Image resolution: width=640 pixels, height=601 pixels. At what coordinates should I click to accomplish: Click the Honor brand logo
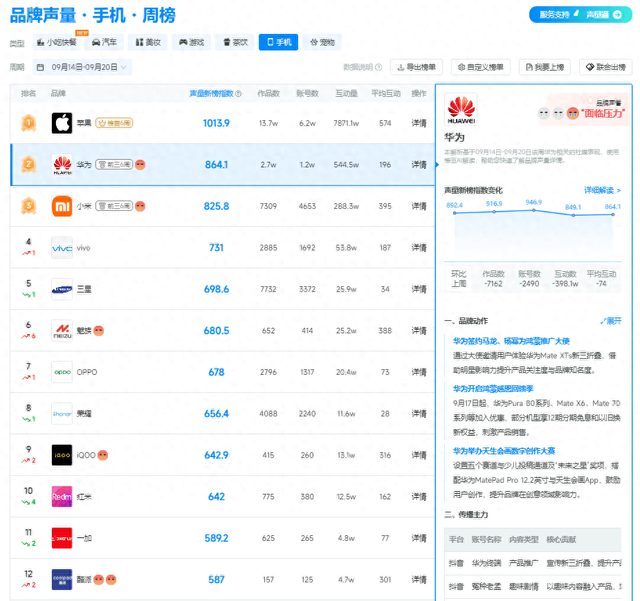[x=62, y=414]
